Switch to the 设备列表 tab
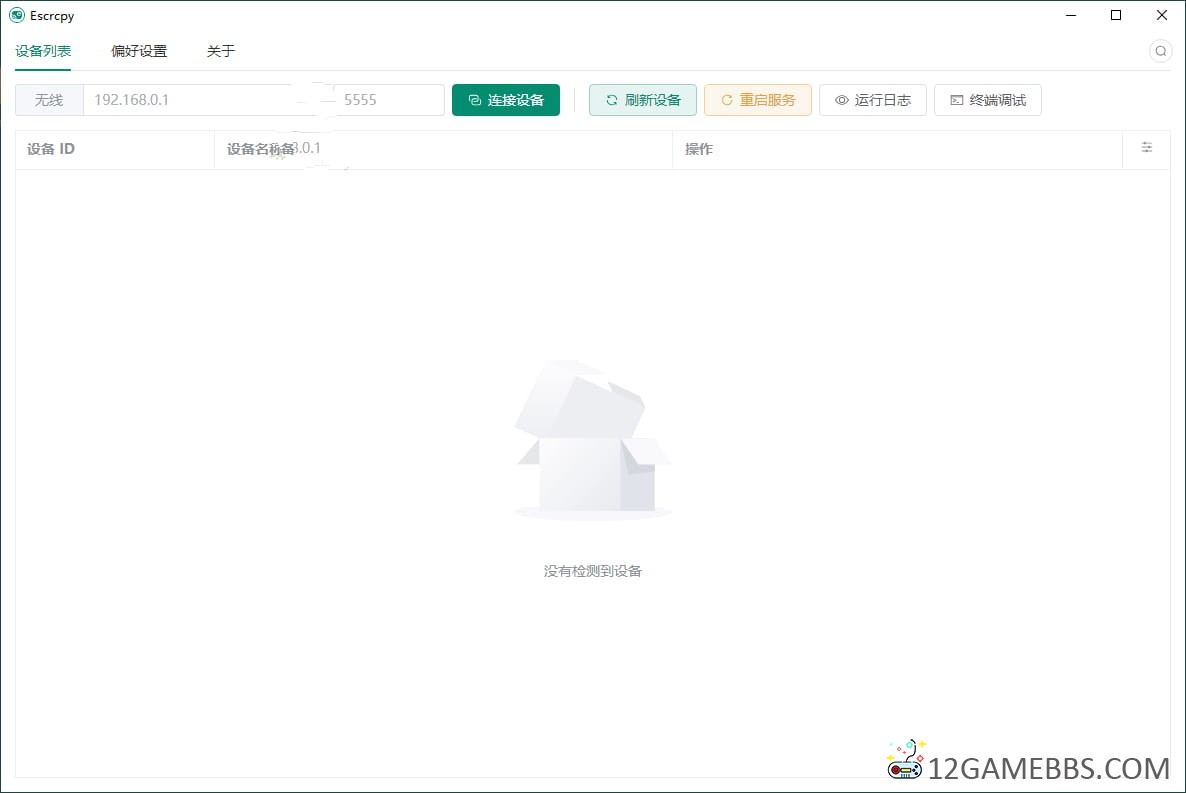Viewport: 1186px width, 793px height. [43, 51]
